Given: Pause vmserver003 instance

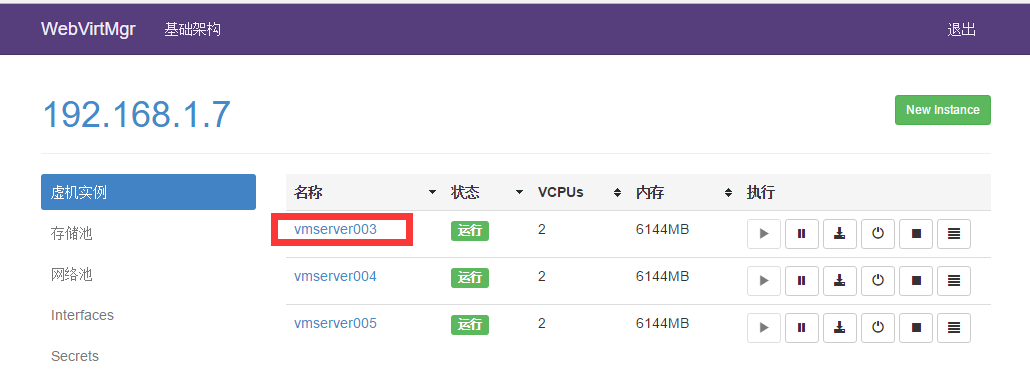Looking at the screenshot, I should (801, 234).
